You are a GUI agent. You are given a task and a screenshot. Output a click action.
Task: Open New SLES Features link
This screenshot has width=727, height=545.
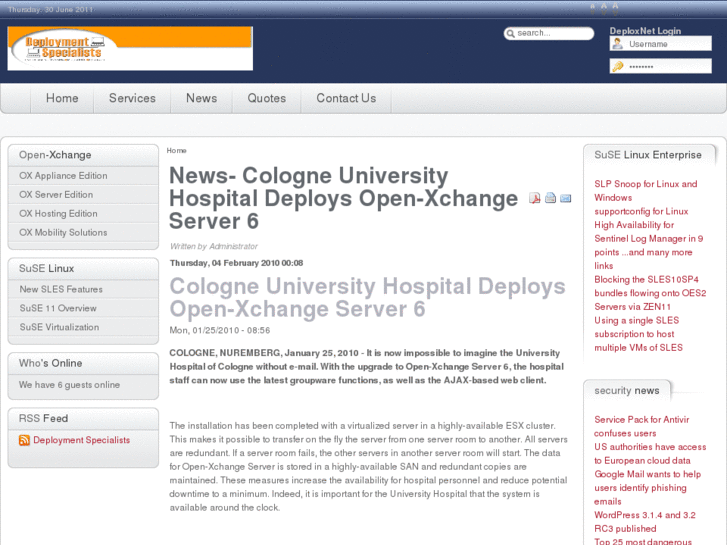61,289
